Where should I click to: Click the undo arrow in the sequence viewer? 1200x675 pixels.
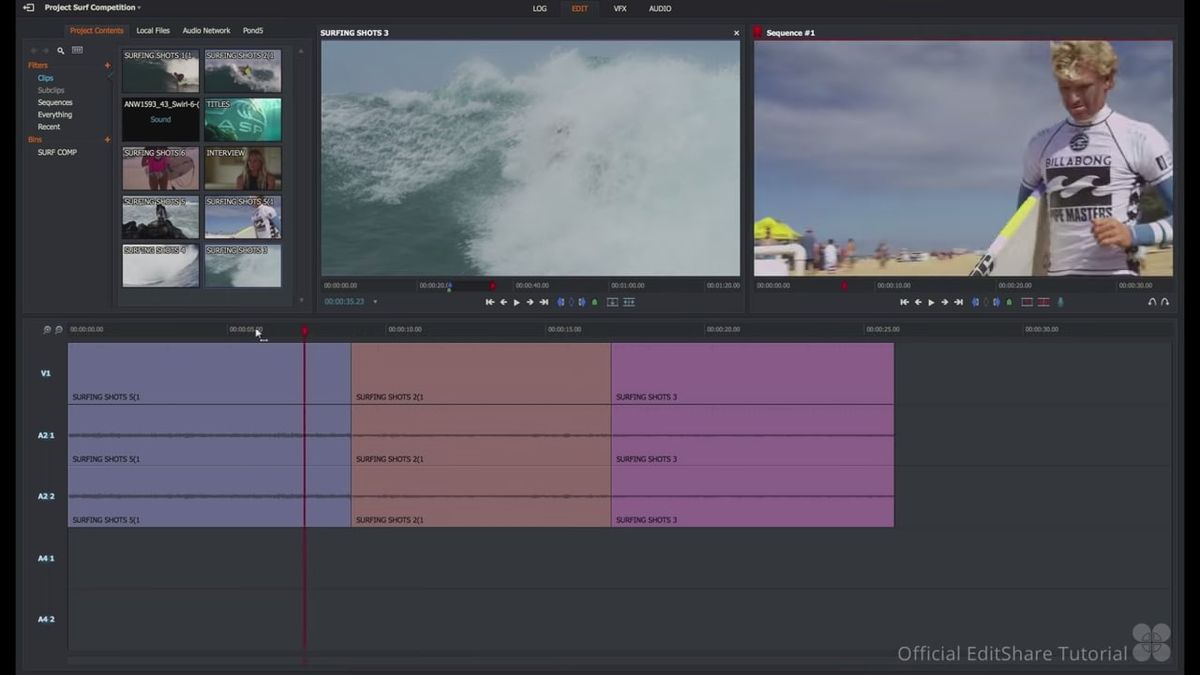click(x=1151, y=302)
